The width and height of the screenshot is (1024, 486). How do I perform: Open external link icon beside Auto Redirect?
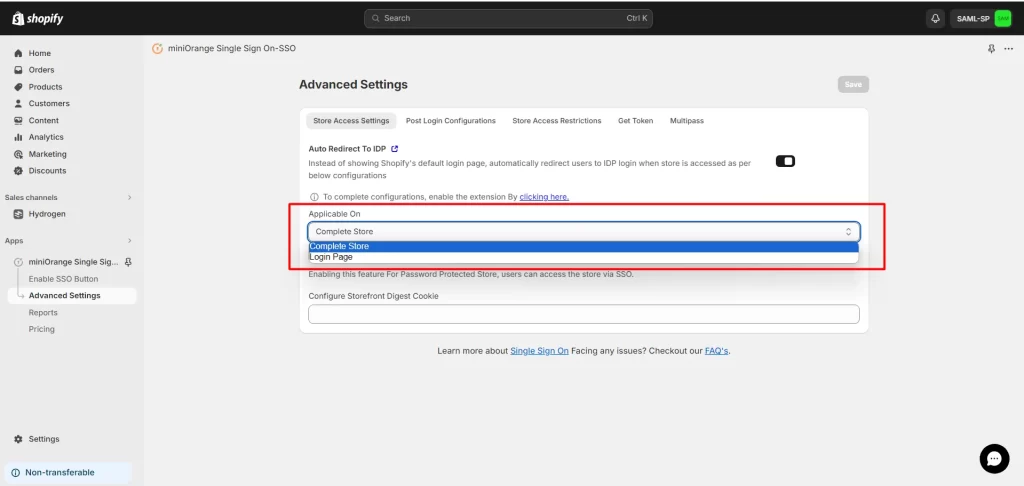[395, 148]
